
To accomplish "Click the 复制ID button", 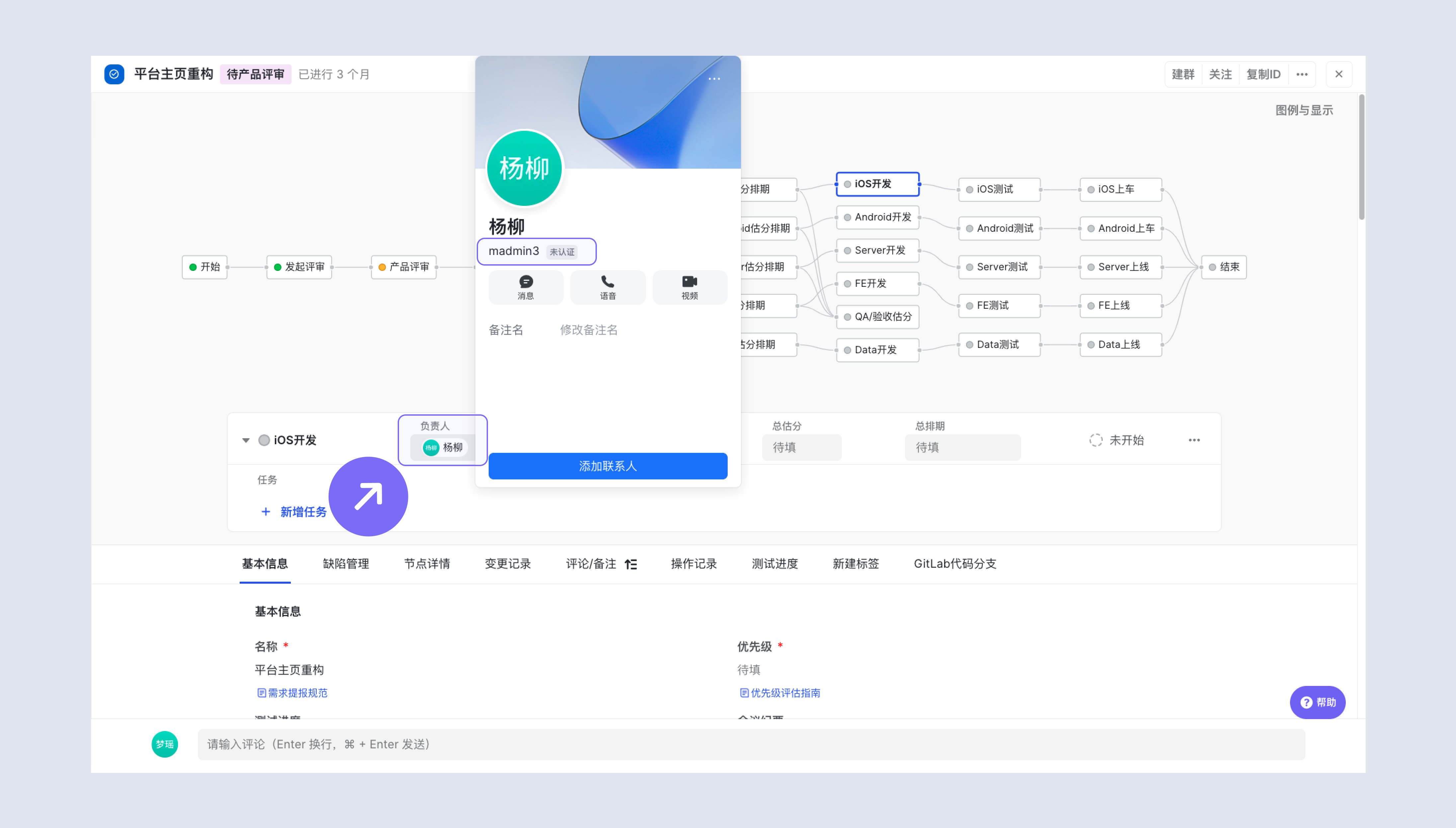I will pyautogui.click(x=1263, y=74).
